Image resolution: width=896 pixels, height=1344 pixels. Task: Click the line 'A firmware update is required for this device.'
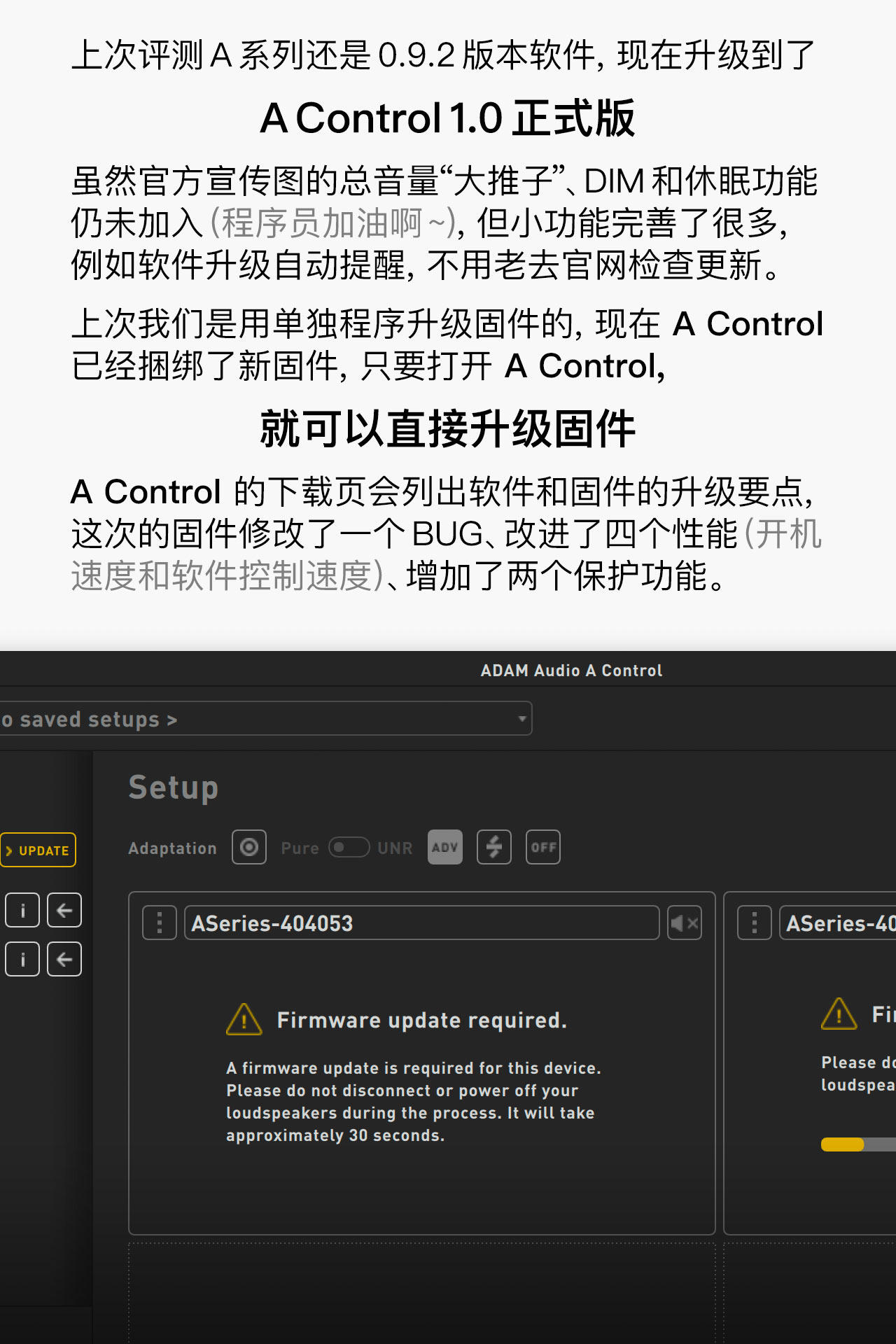(x=414, y=1068)
